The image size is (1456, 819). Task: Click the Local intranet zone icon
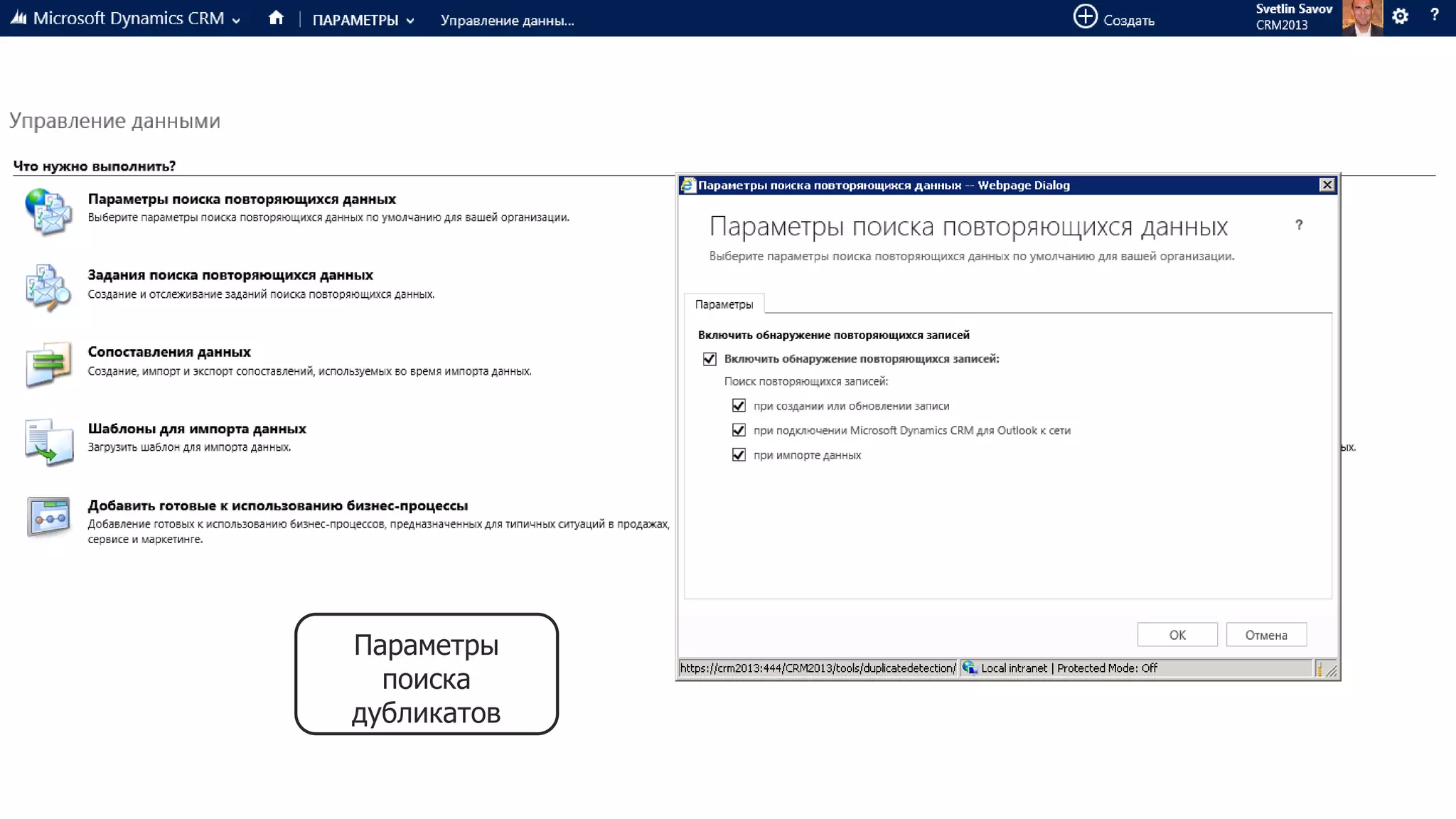coord(970,668)
